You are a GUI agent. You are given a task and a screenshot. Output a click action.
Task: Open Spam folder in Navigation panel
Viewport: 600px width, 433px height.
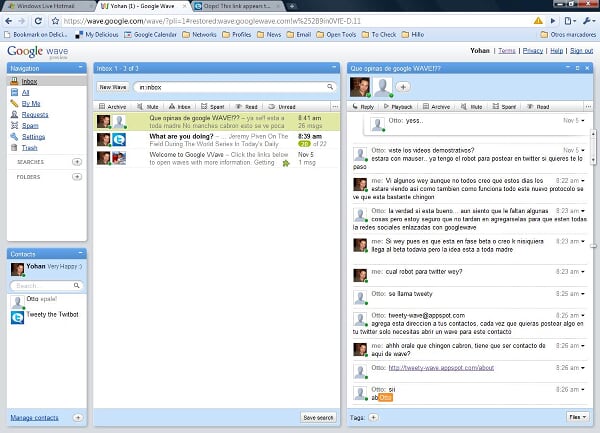(30, 125)
